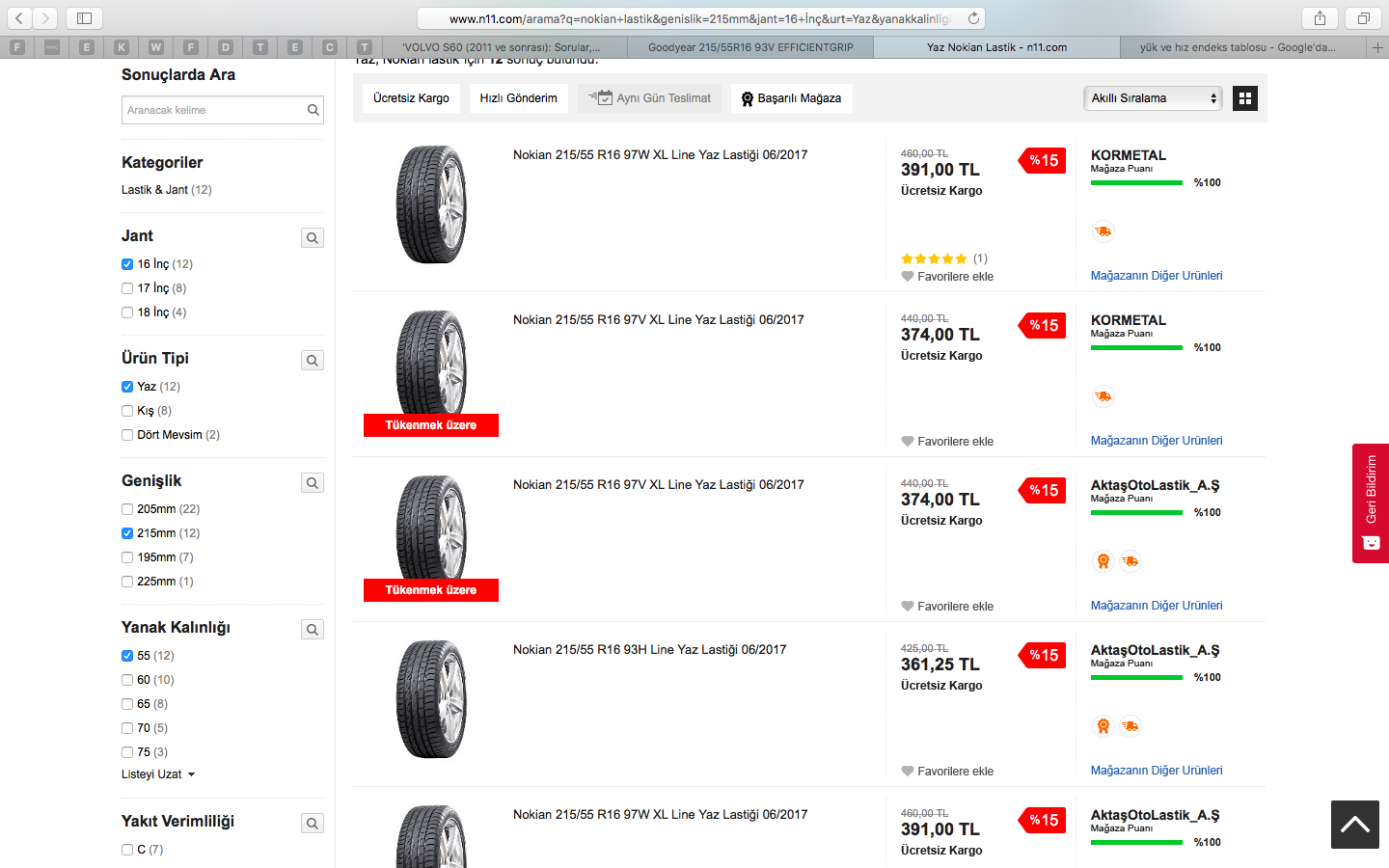Image resolution: width=1389 pixels, height=868 pixels.
Task: Filter by Başarılı Mağaza
Action: click(791, 98)
